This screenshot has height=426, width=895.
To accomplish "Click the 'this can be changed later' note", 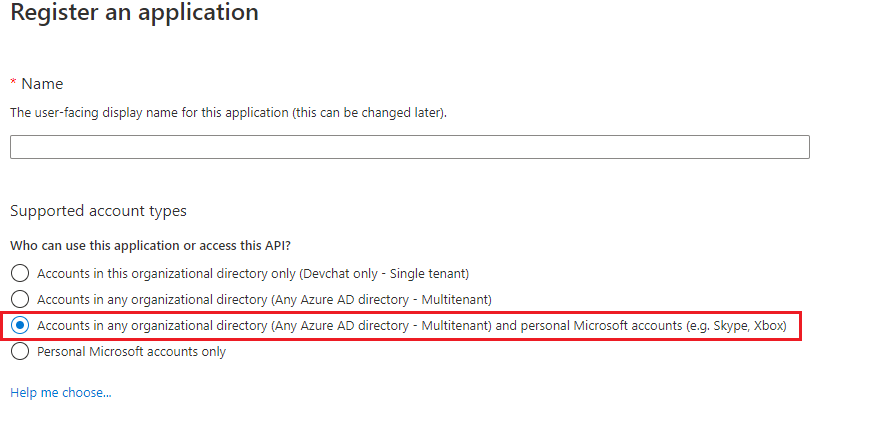I will tap(368, 113).
